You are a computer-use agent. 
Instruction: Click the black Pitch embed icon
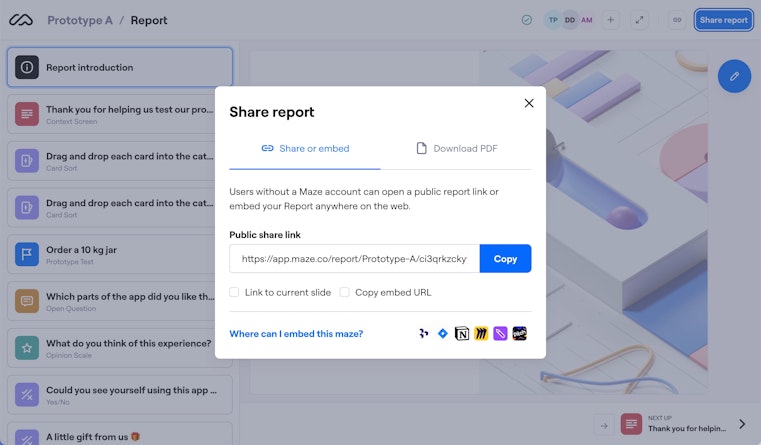[x=519, y=333]
